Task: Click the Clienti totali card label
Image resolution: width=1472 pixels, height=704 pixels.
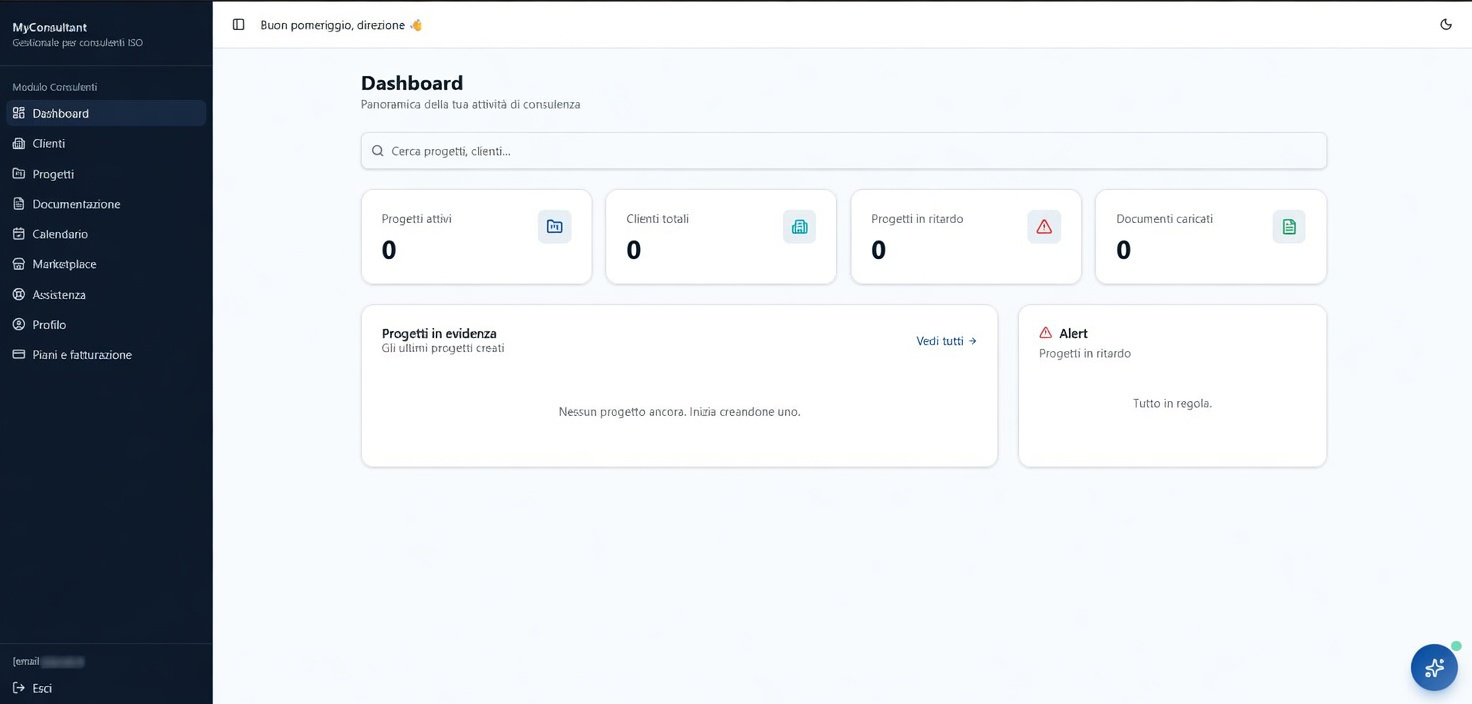Action: pyautogui.click(x=657, y=218)
